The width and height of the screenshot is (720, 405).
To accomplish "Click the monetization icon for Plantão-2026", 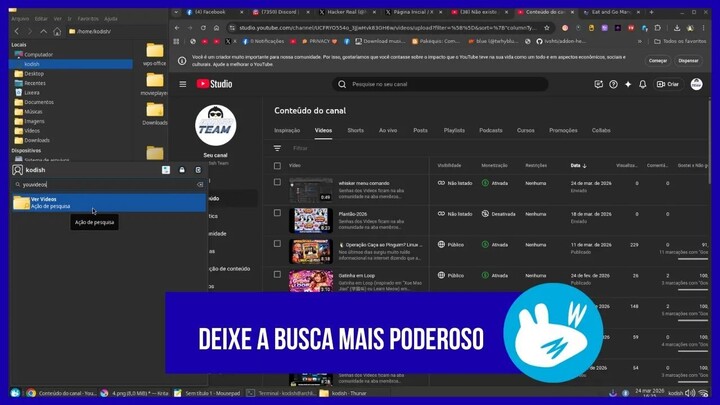I will (485, 214).
